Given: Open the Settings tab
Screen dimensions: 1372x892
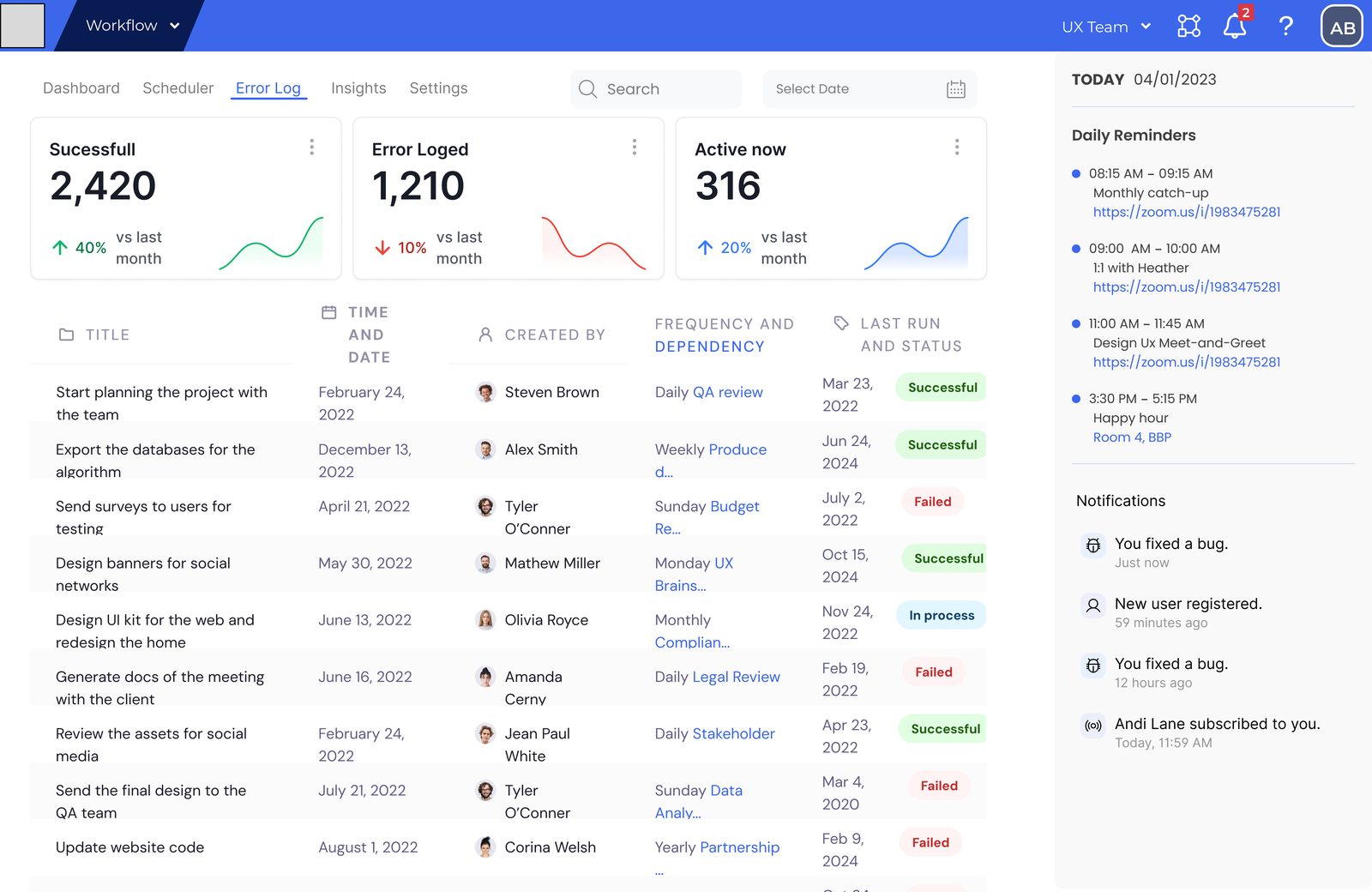Looking at the screenshot, I should pyautogui.click(x=438, y=88).
